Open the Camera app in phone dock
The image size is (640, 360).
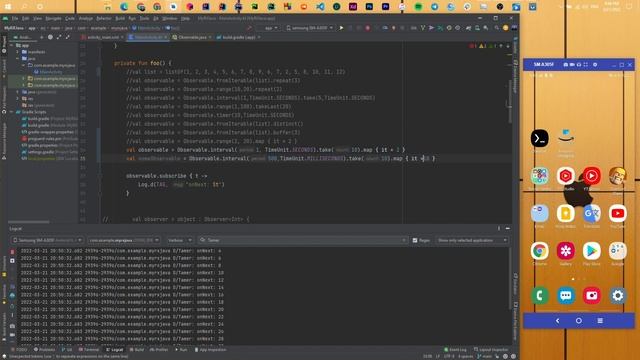591,296
